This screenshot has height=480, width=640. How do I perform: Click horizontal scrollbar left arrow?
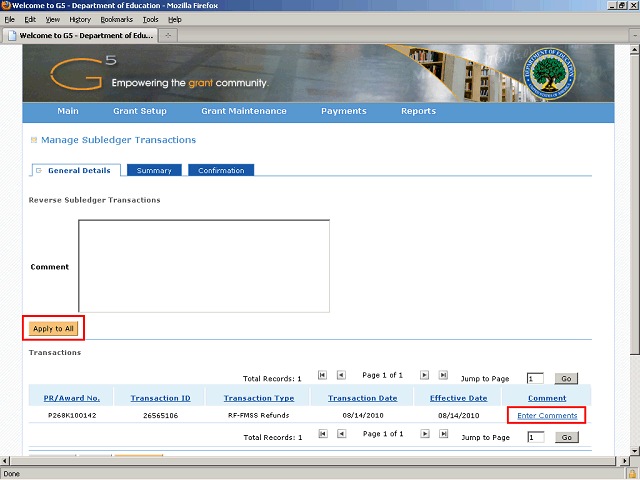click(5, 461)
